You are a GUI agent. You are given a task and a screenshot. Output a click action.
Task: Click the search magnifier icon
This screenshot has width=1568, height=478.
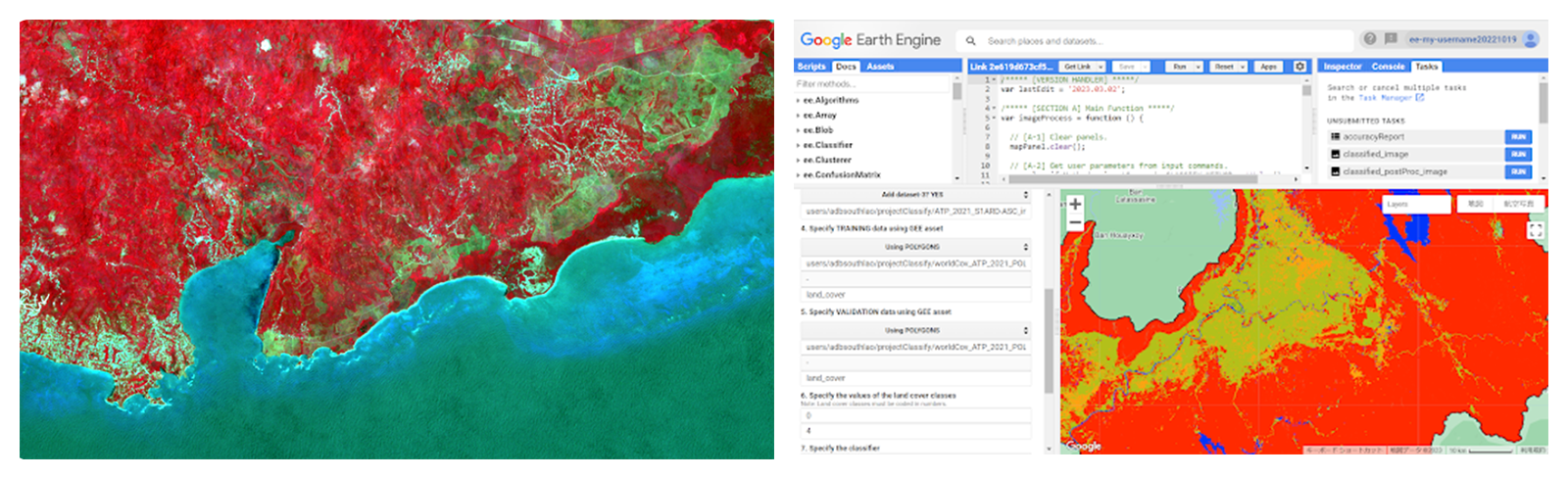[970, 41]
